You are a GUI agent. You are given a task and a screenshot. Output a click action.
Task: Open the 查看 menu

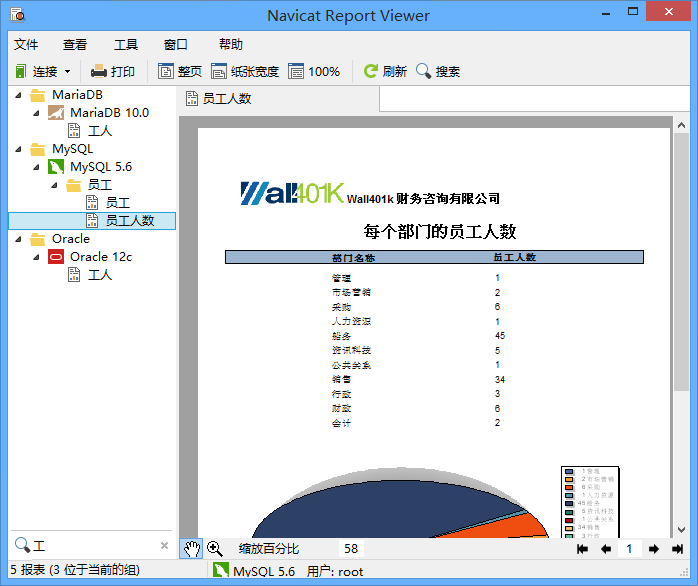pos(75,45)
